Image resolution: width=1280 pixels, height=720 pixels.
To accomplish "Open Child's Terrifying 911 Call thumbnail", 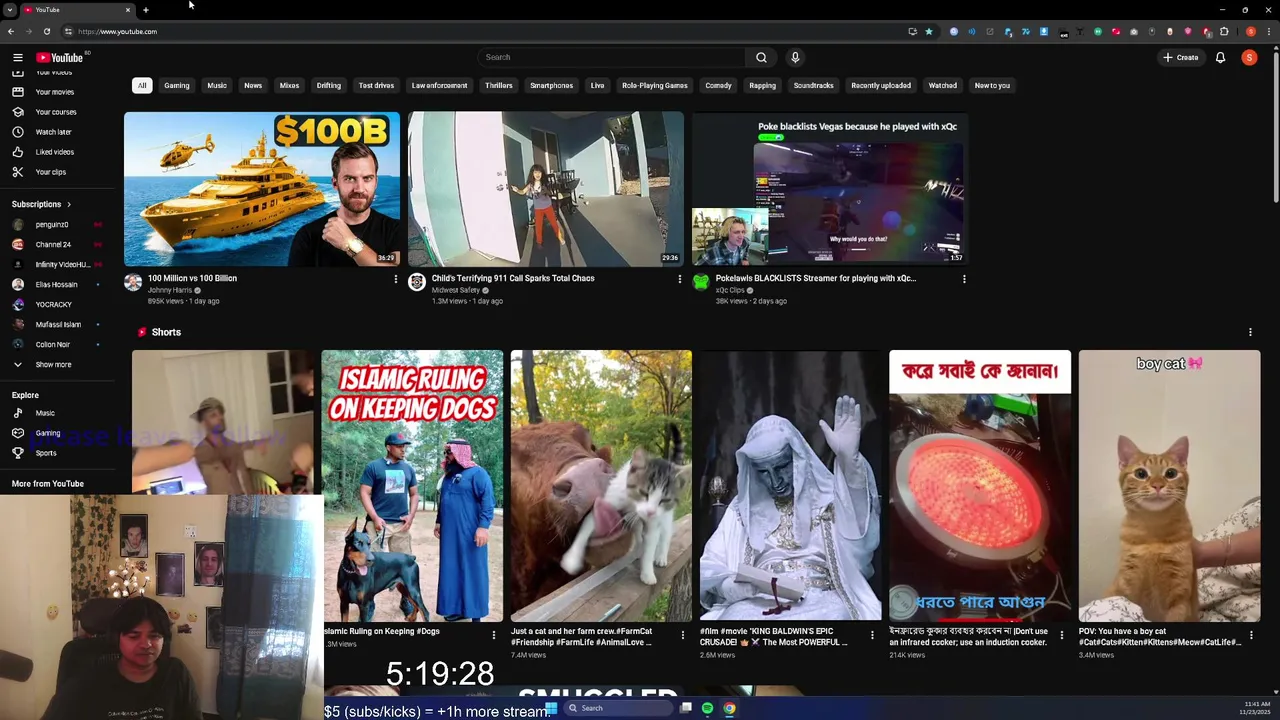I will coord(546,189).
